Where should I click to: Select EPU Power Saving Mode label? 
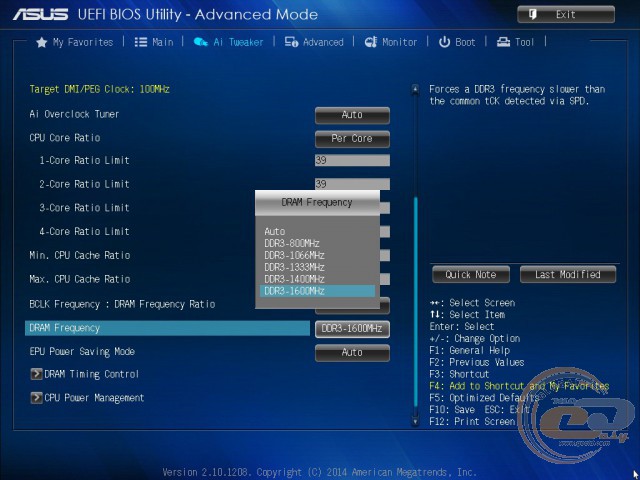pyautogui.click(x=82, y=351)
